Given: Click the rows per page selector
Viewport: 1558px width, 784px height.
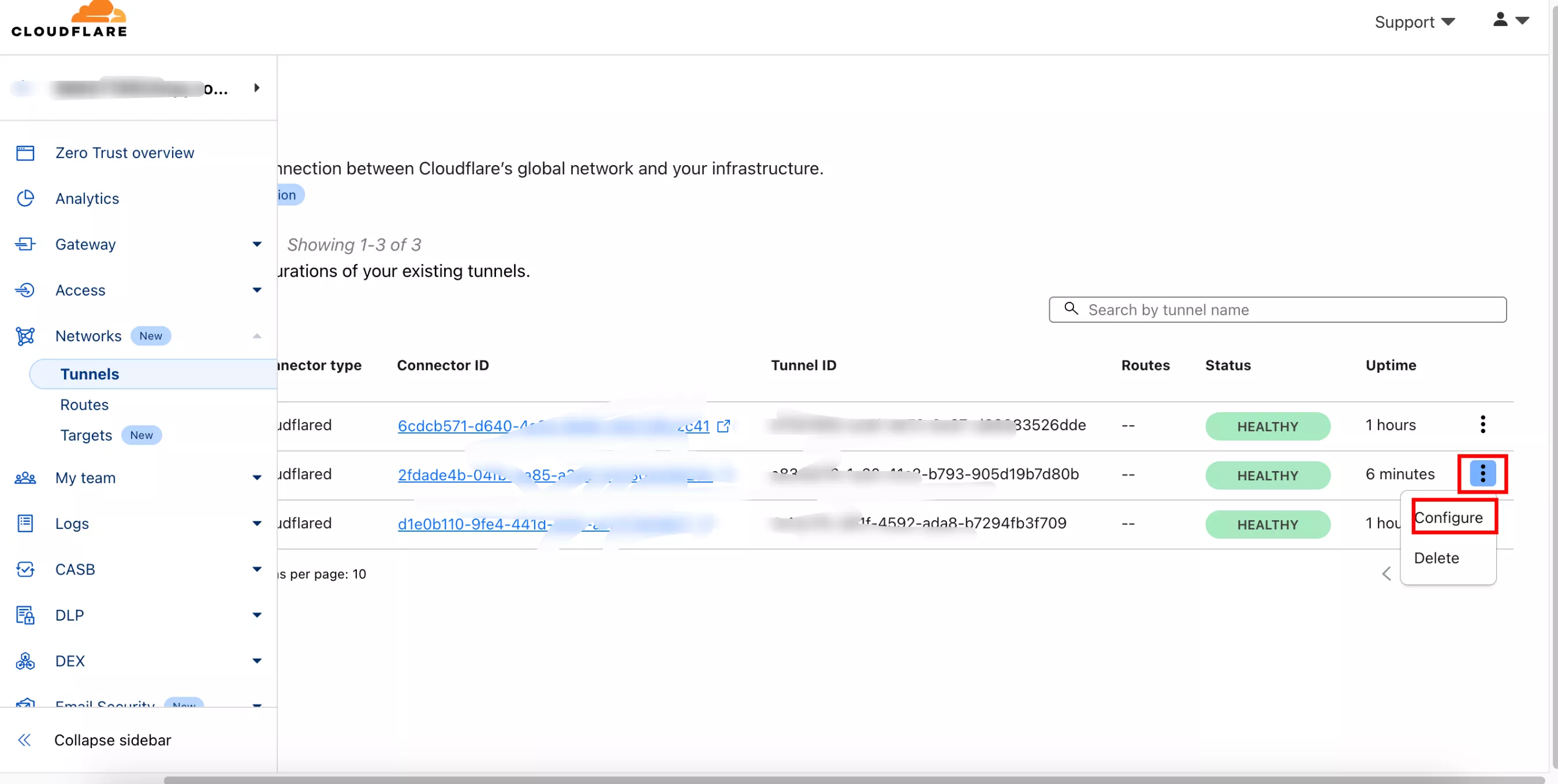Looking at the screenshot, I should point(322,574).
